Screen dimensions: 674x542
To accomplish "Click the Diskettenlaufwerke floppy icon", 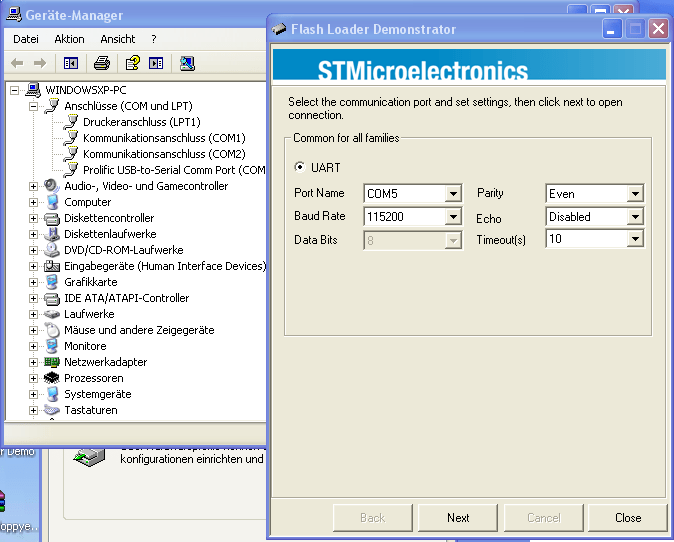I will pos(52,234).
